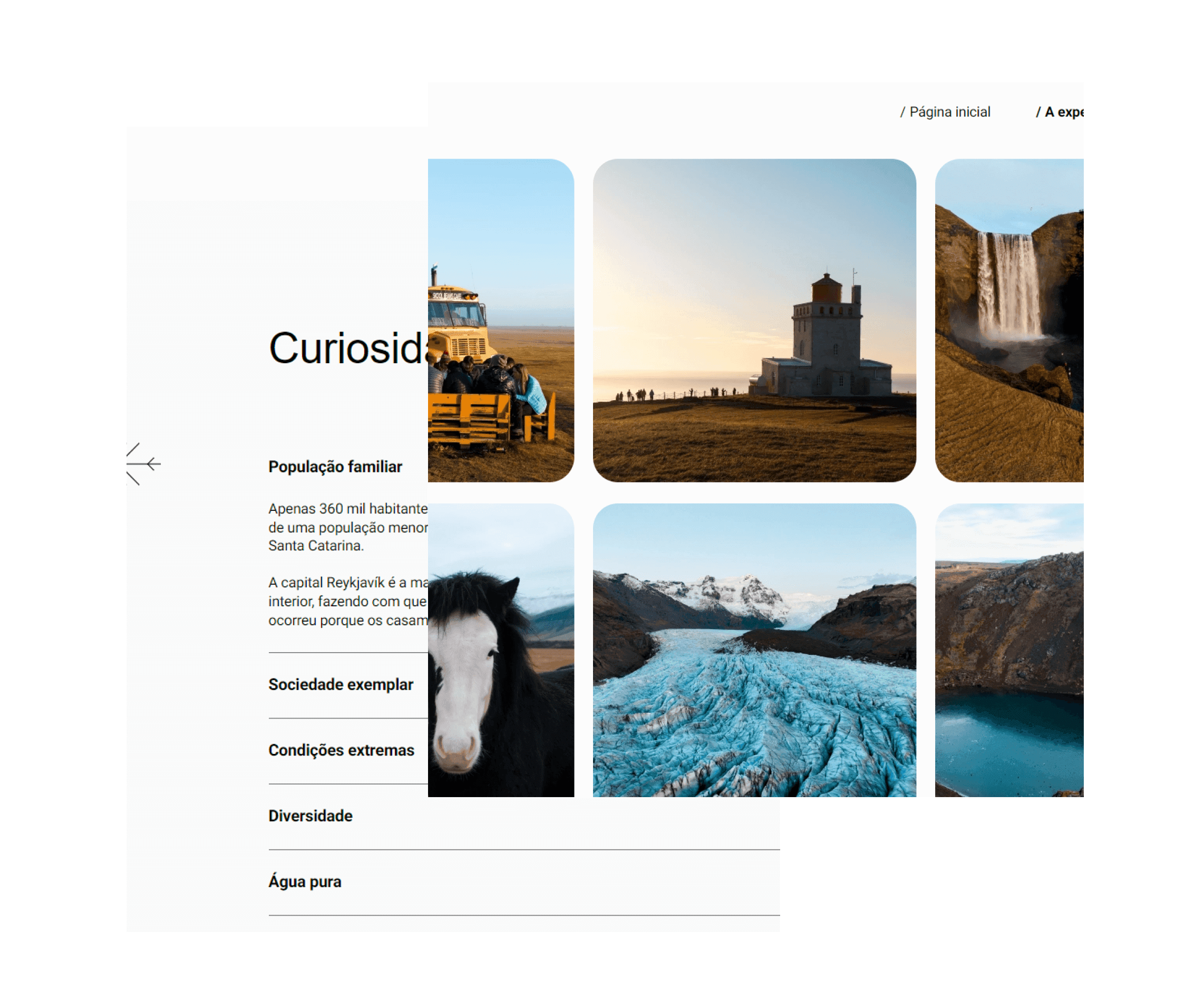Image resolution: width=1185 pixels, height=1008 pixels.
Task: Expand the Sociedade exemplar section
Action: [341, 685]
